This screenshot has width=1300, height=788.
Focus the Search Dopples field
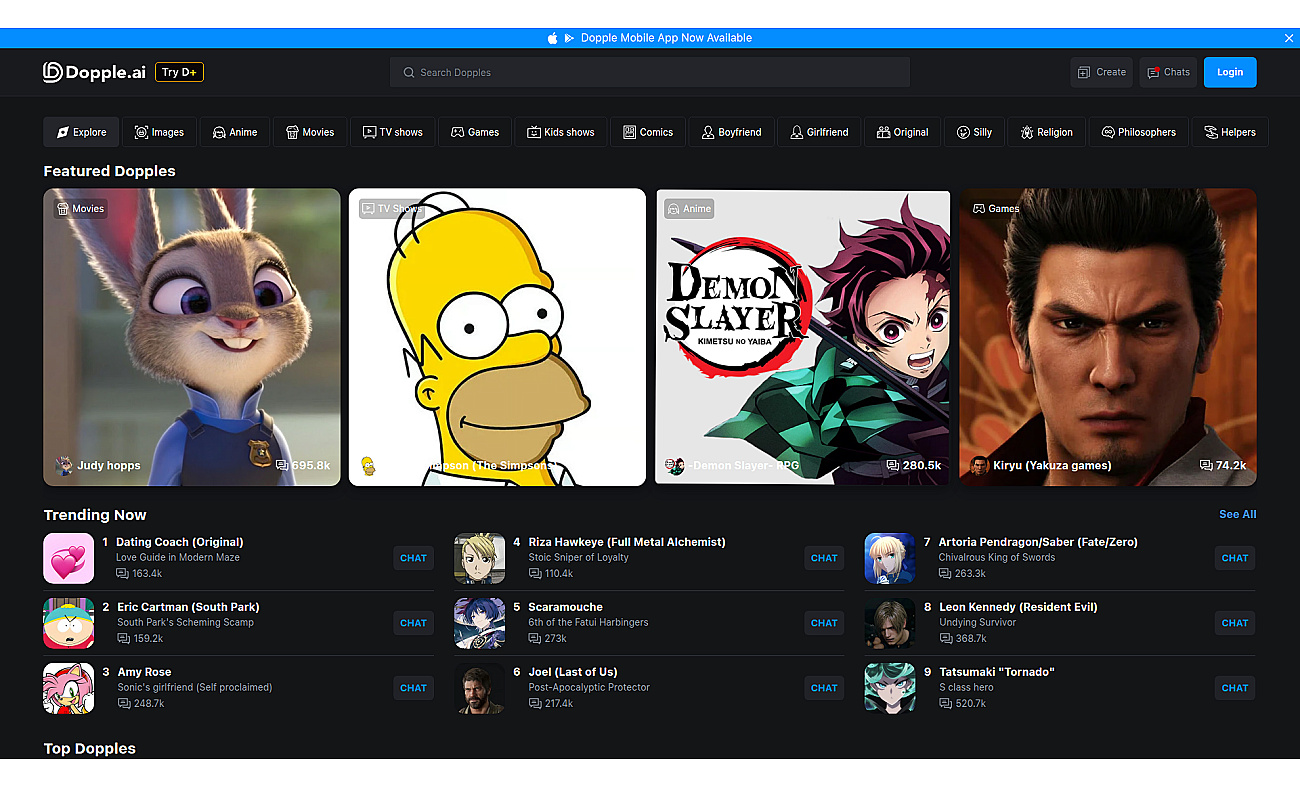[650, 72]
